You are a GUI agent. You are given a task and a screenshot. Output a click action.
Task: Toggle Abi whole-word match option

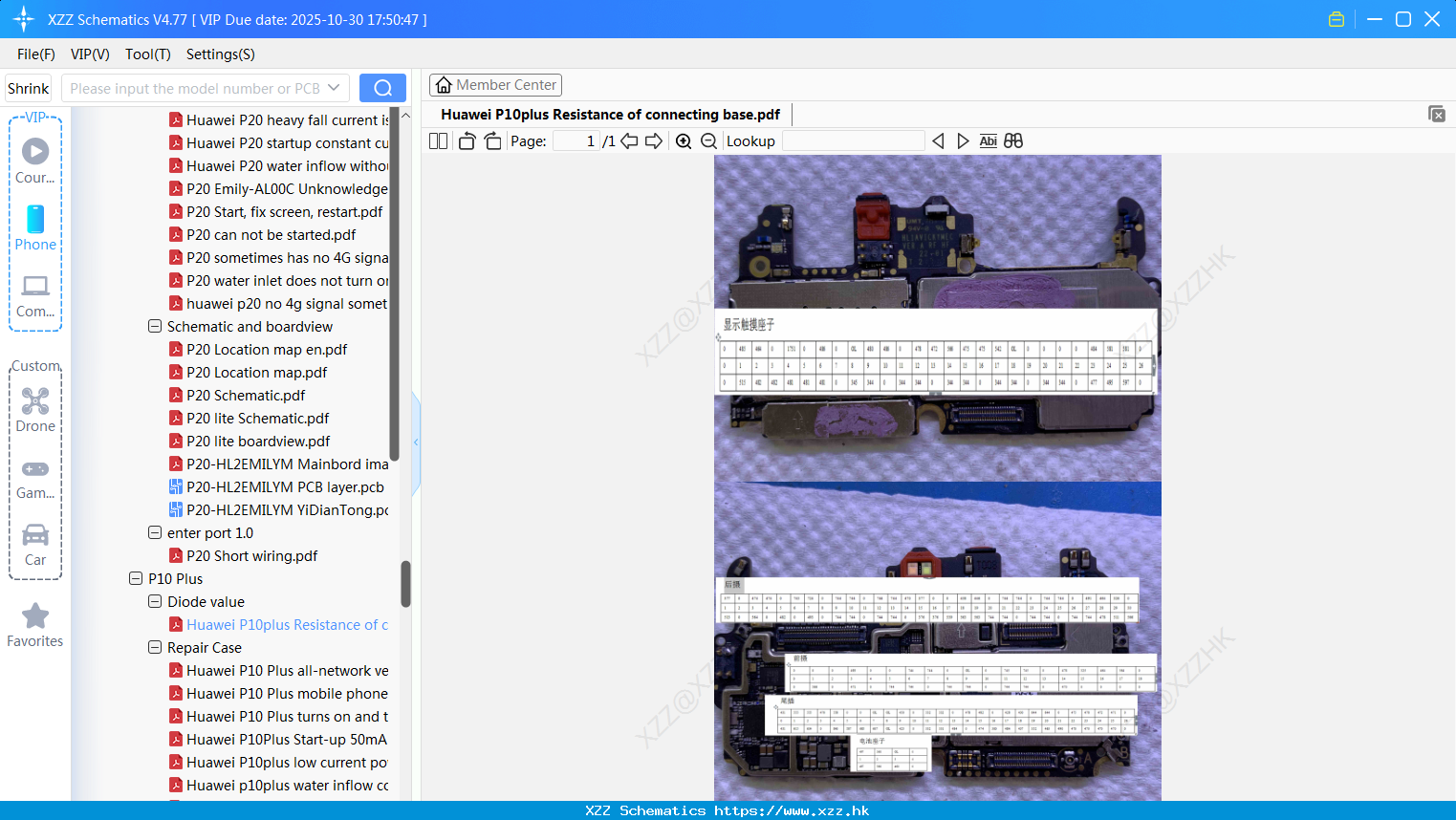[989, 141]
